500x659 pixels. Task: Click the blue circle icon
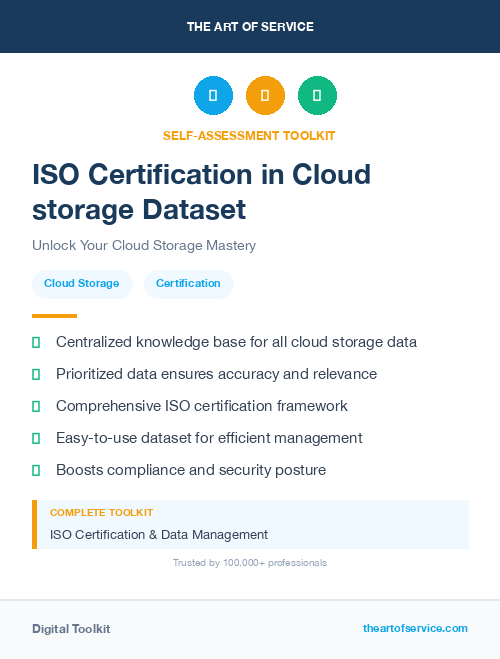pyautogui.click(x=213, y=95)
